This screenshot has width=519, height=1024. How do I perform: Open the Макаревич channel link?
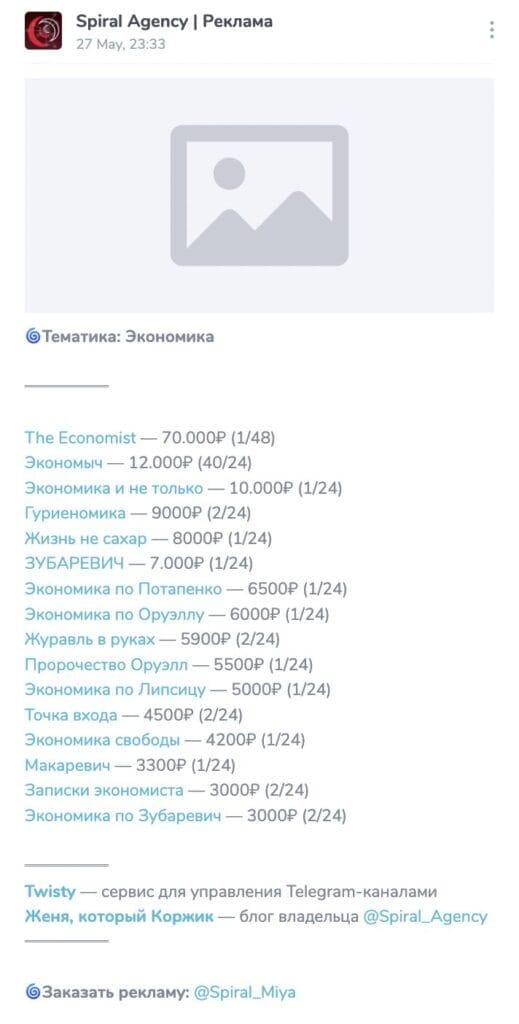(x=69, y=765)
